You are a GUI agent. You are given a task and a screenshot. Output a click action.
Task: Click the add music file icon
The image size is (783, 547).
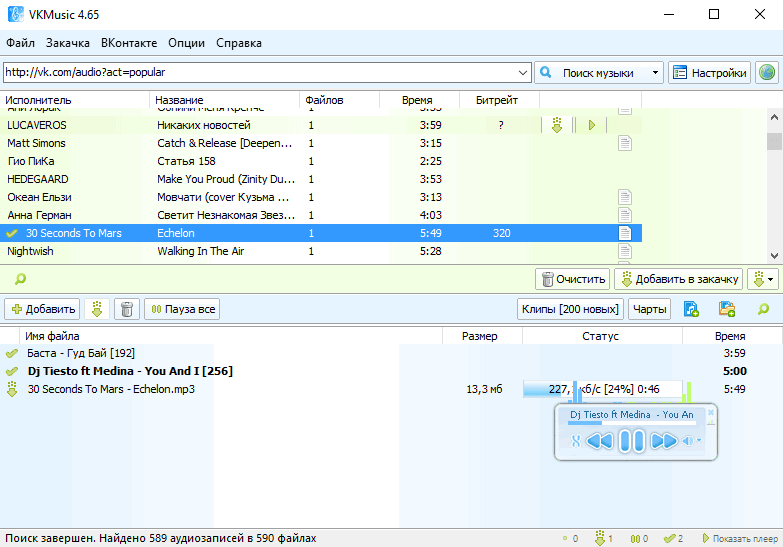point(691,309)
